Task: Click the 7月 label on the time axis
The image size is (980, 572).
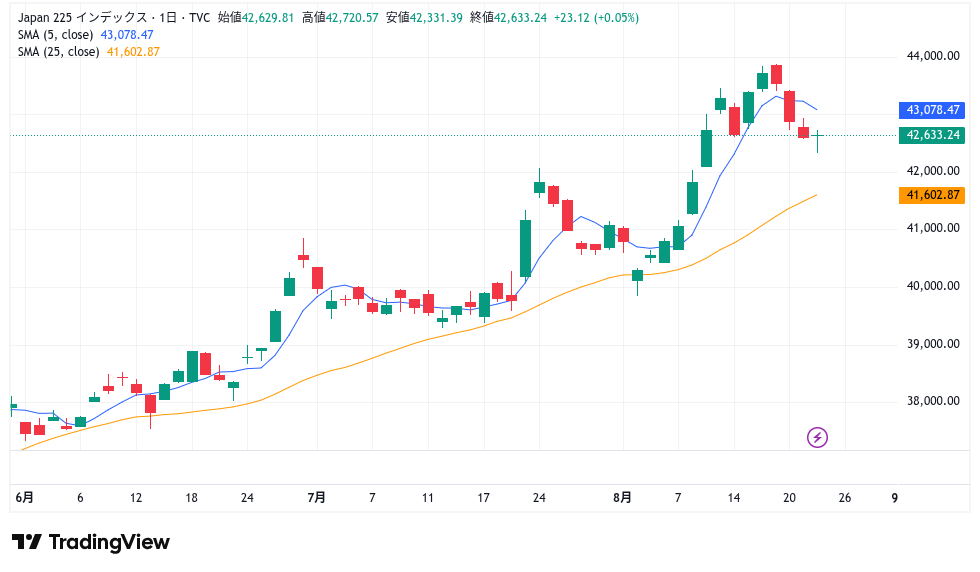Action: (317, 498)
